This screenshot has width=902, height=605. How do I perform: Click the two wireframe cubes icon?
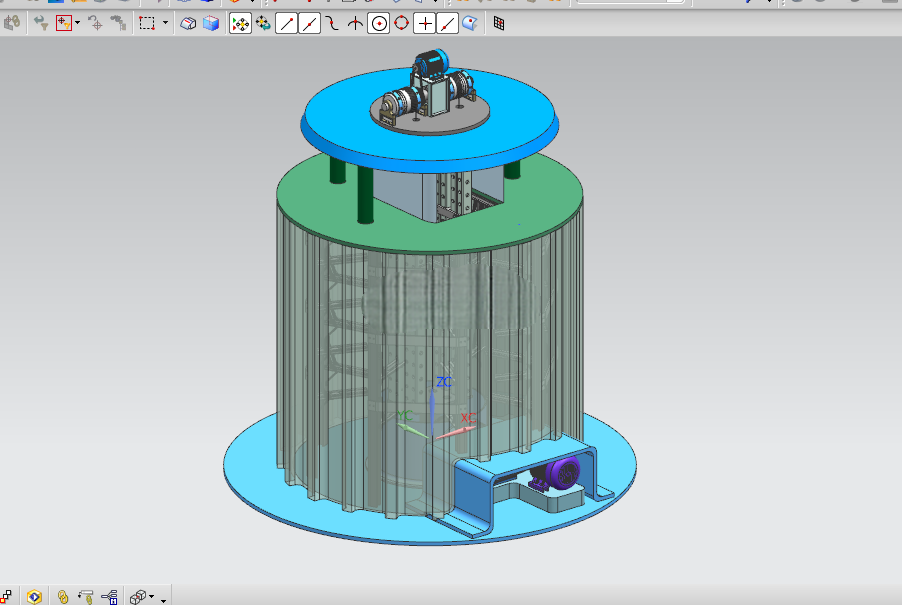click(x=137, y=597)
